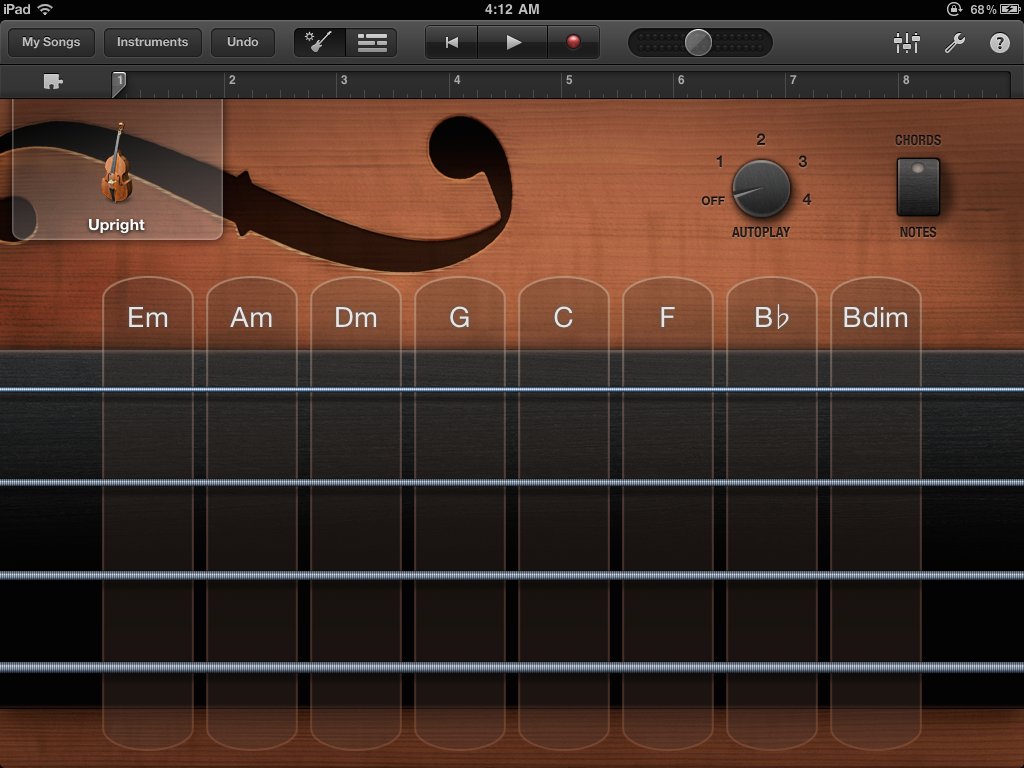Set Autoplay to OFF
Viewport: 1024px width, 768px height.
(x=712, y=201)
